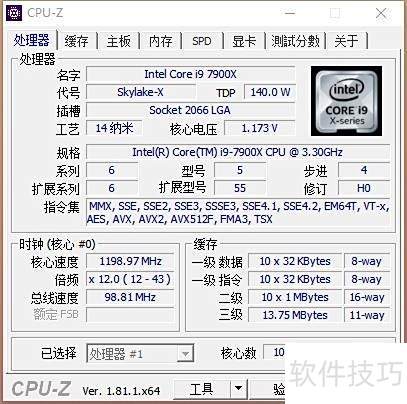Click the 工具 button
The image size is (407, 404).
[x=202, y=388]
